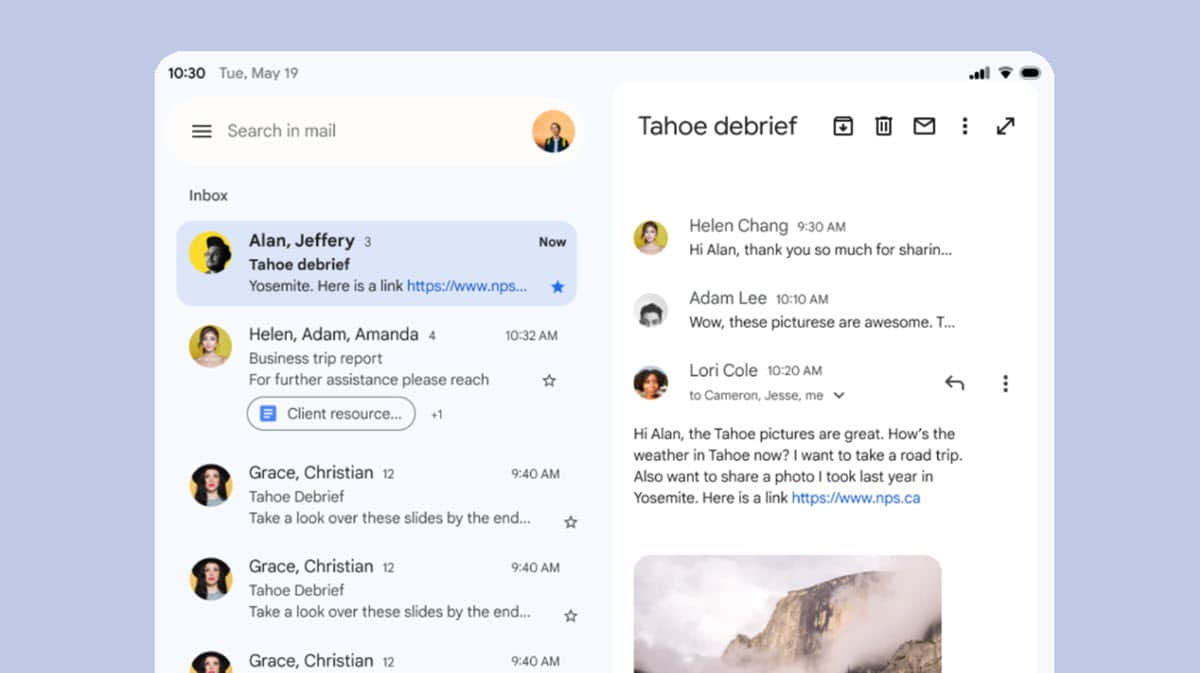Open the nps.ca link in Lori's message
Image resolution: width=1200 pixels, height=673 pixels.
pos(856,497)
